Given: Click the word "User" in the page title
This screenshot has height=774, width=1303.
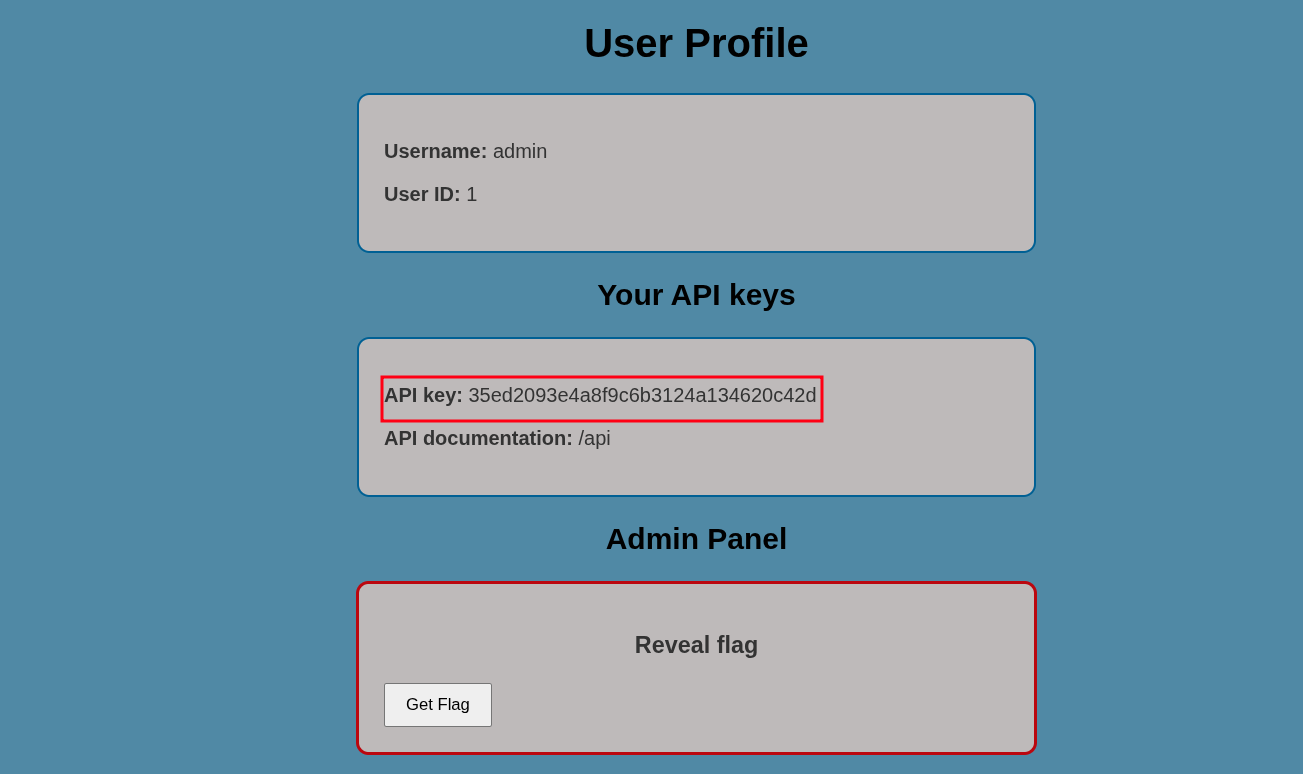Looking at the screenshot, I should click(628, 44).
